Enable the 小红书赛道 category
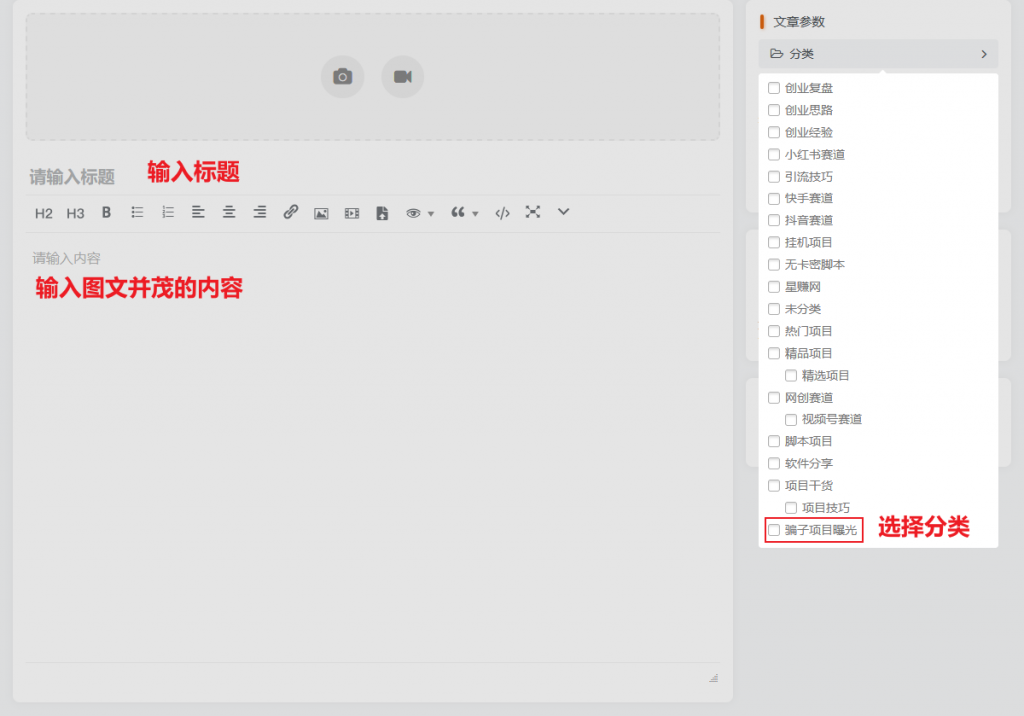The height and width of the screenshot is (716, 1024). coord(773,154)
